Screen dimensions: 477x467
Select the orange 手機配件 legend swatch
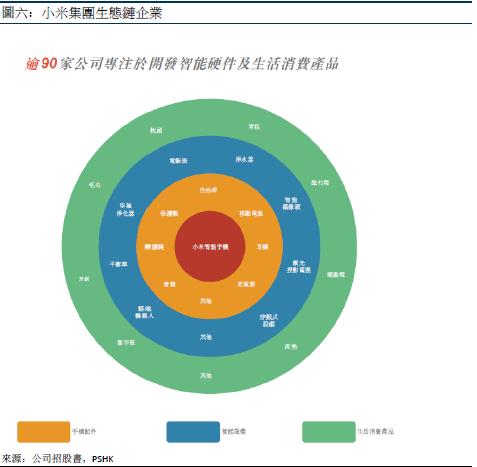tap(44, 432)
